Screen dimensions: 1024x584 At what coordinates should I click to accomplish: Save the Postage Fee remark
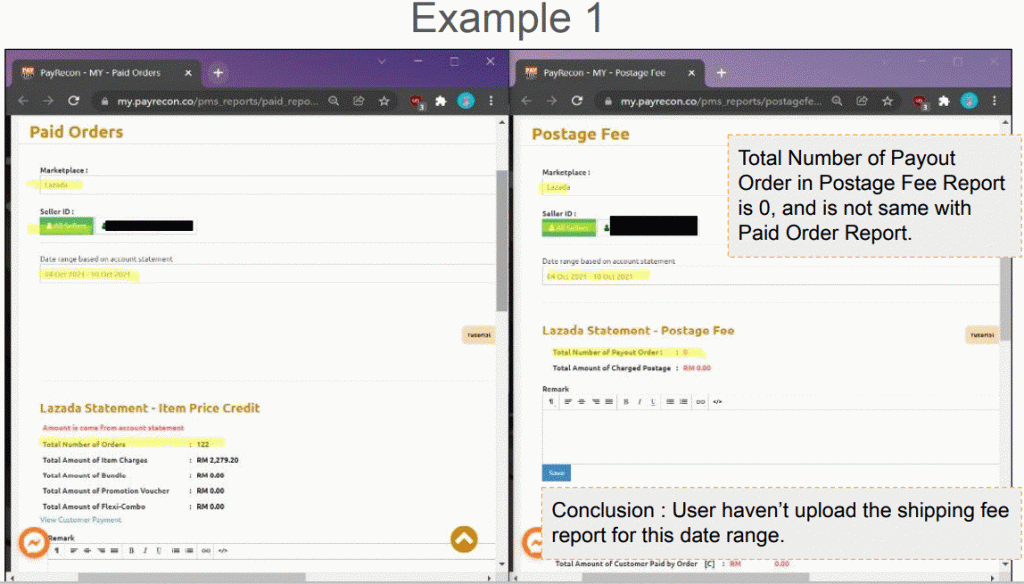pos(556,473)
